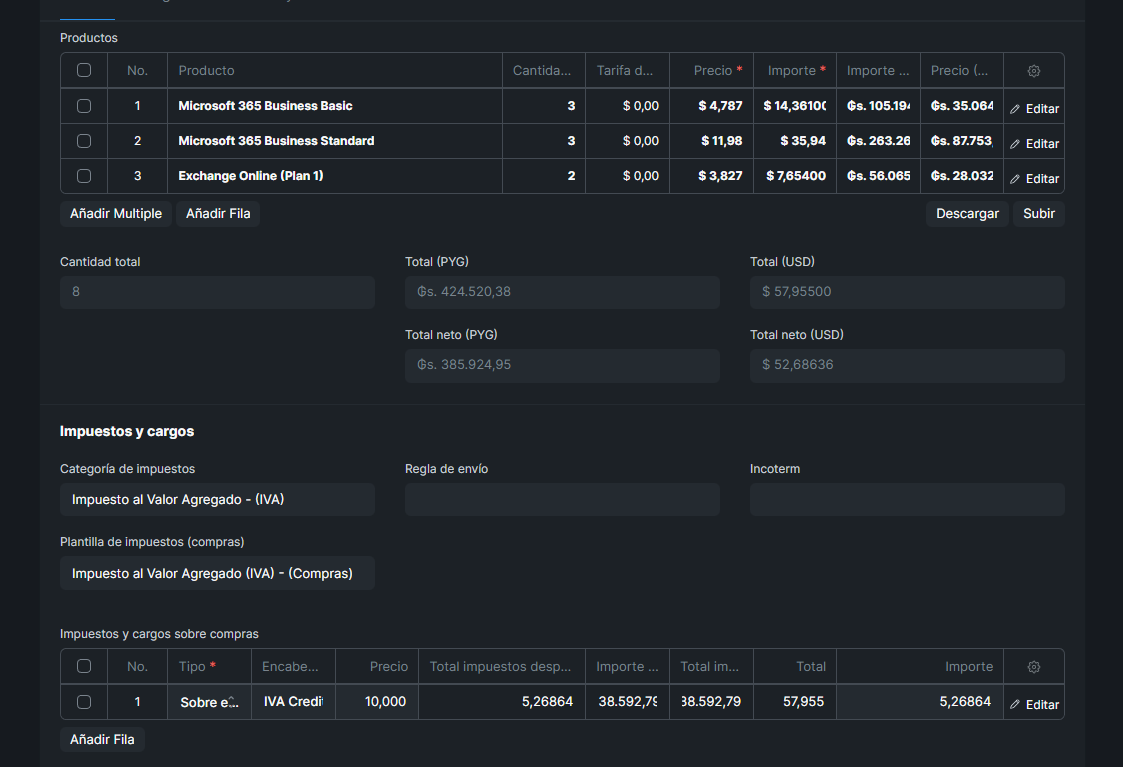Click the Cantidad total field
The image size is (1123, 767).
[x=217, y=292]
